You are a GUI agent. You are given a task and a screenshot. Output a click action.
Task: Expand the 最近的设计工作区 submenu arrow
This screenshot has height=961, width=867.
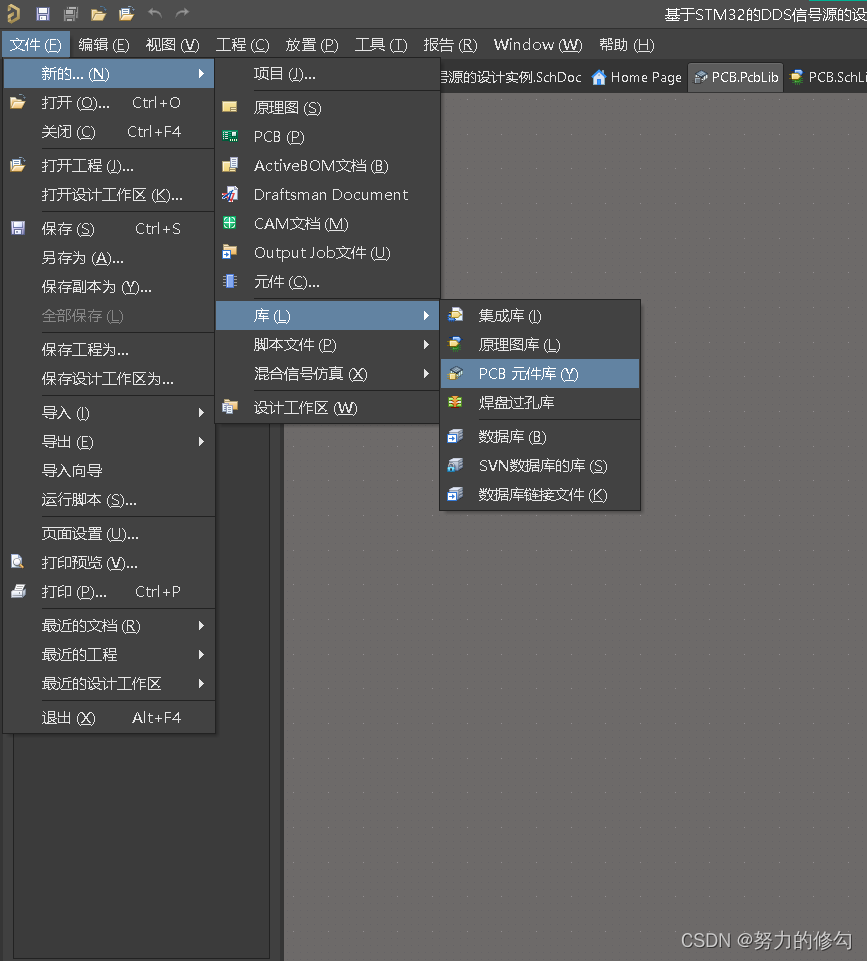(x=201, y=683)
